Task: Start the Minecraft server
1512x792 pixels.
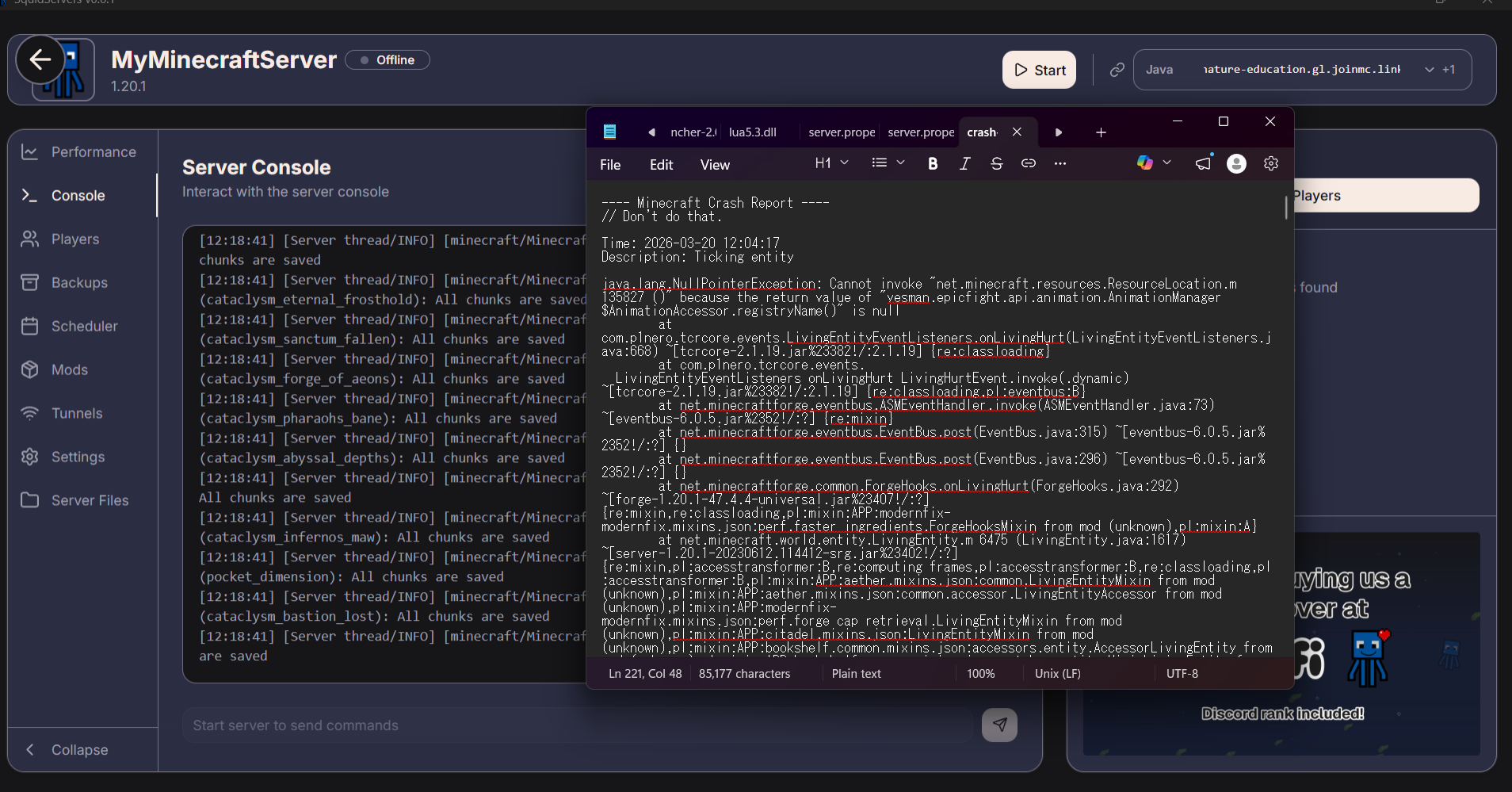Action: (1039, 70)
